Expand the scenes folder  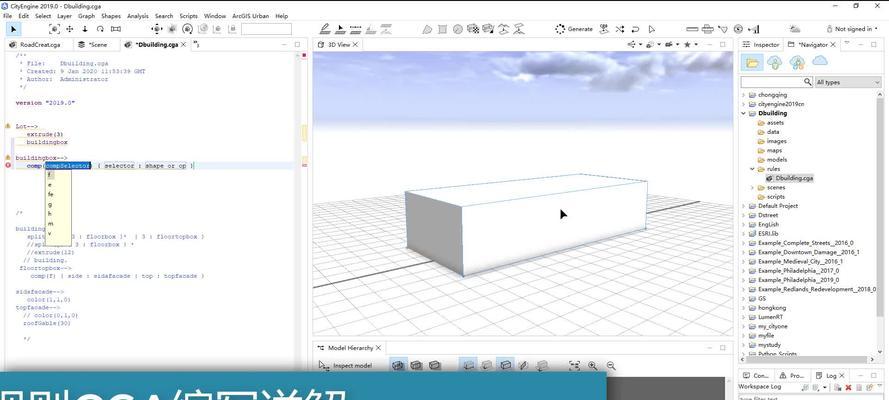pyautogui.click(x=753, y=188)
